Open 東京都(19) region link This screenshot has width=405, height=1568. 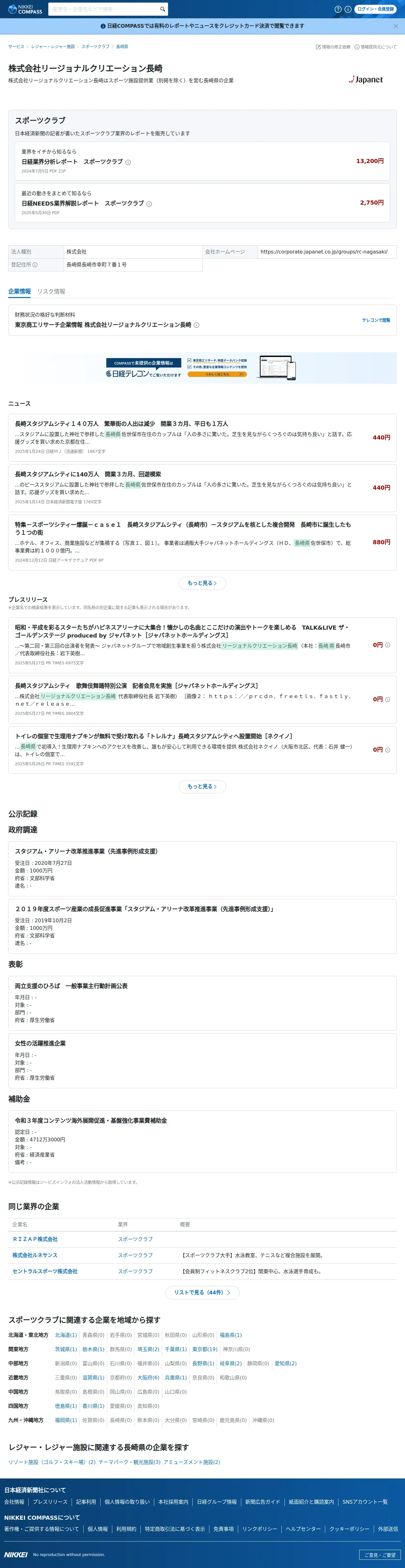(x=205, y=1349)
